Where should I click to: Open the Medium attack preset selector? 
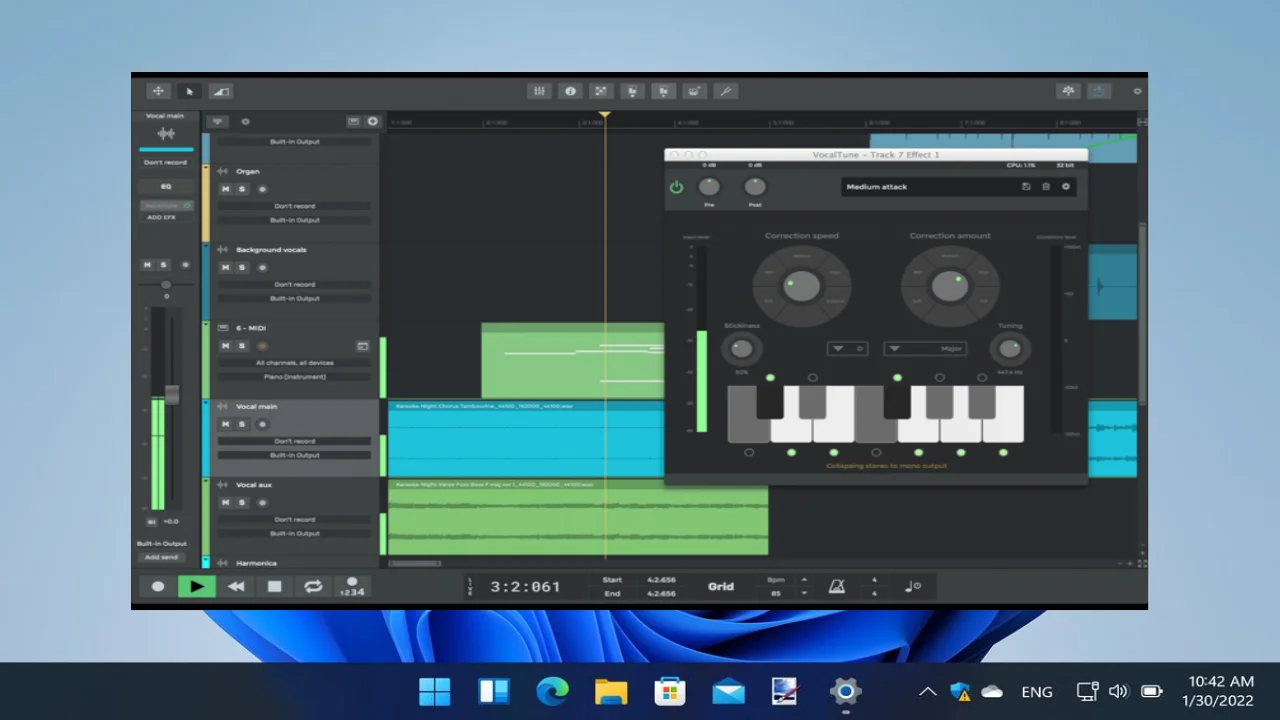(x=927, y=187)
